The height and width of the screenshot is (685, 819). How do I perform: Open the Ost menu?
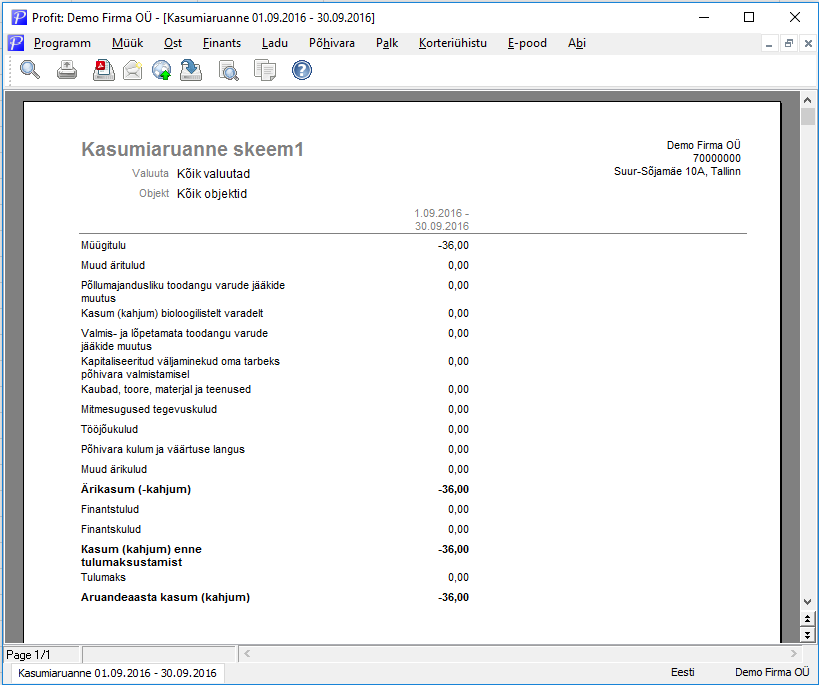173,43
